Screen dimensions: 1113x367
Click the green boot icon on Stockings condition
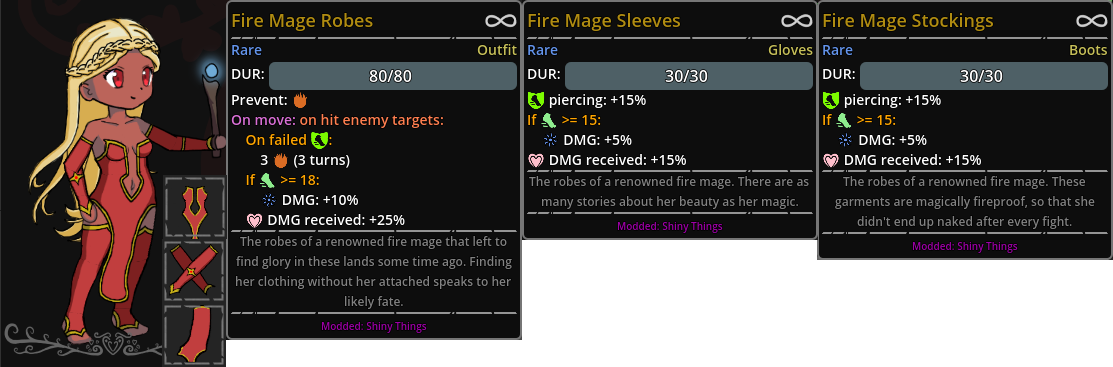[845, 120]
